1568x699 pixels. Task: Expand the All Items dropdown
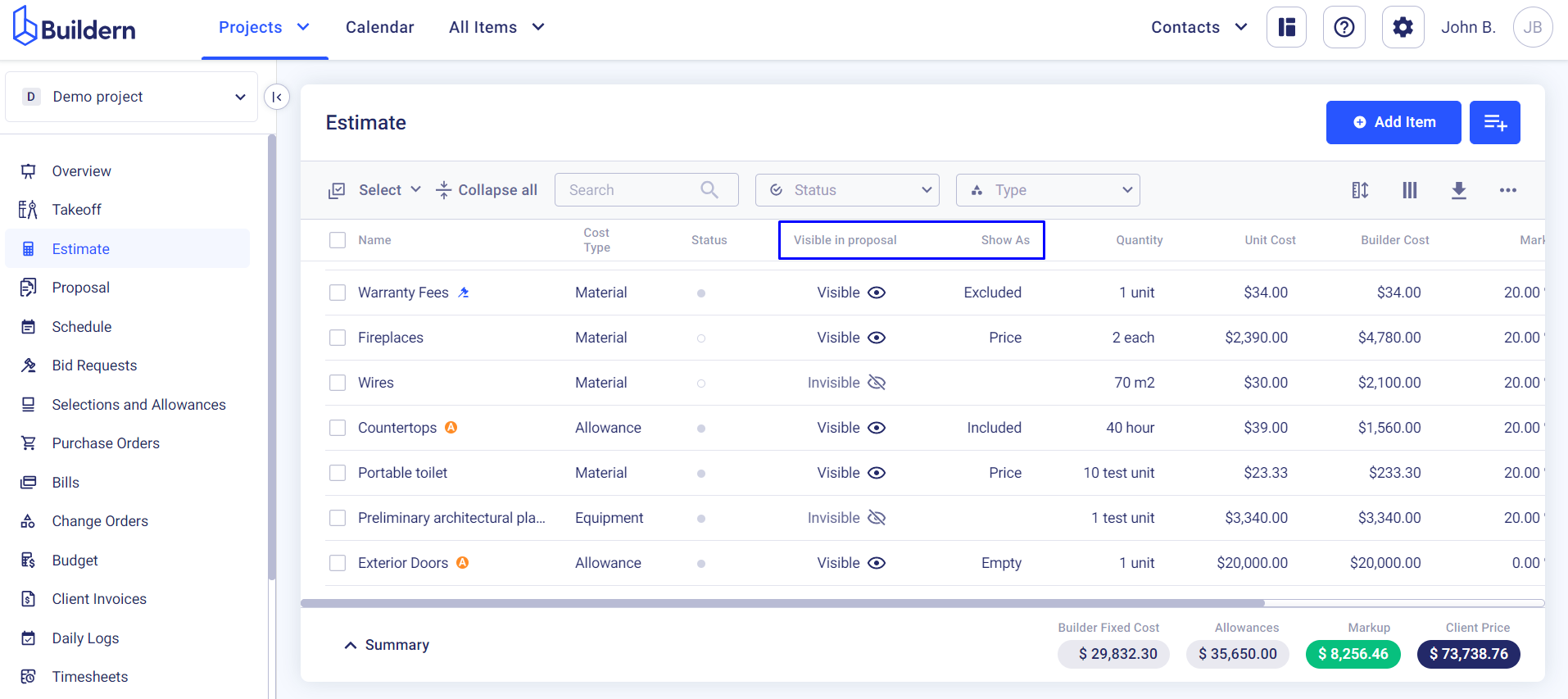pyautogui.click(x=496, y=27)
